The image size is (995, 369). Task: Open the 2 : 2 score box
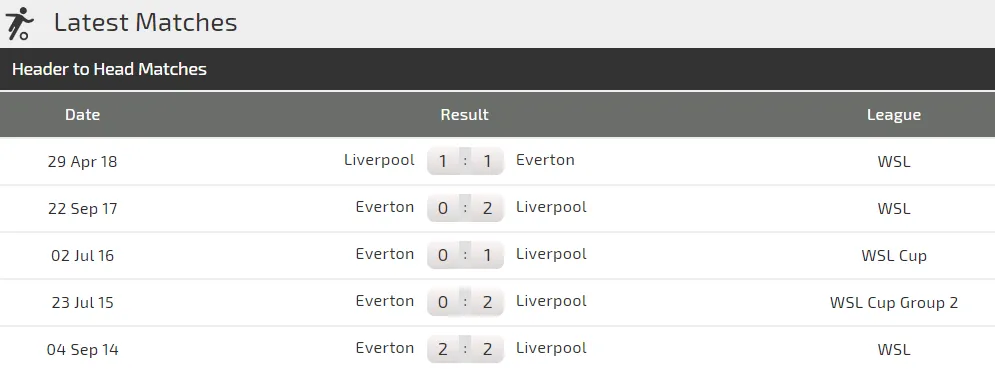465,349
